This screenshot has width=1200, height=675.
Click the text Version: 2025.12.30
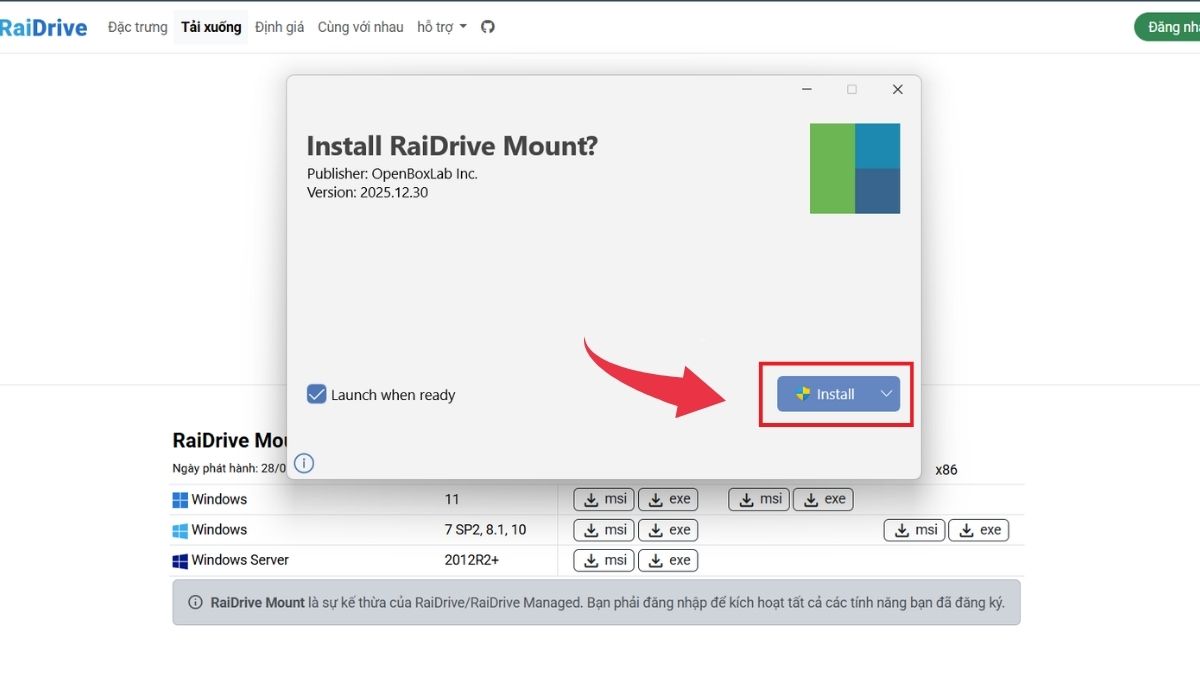tap(367, 192)
